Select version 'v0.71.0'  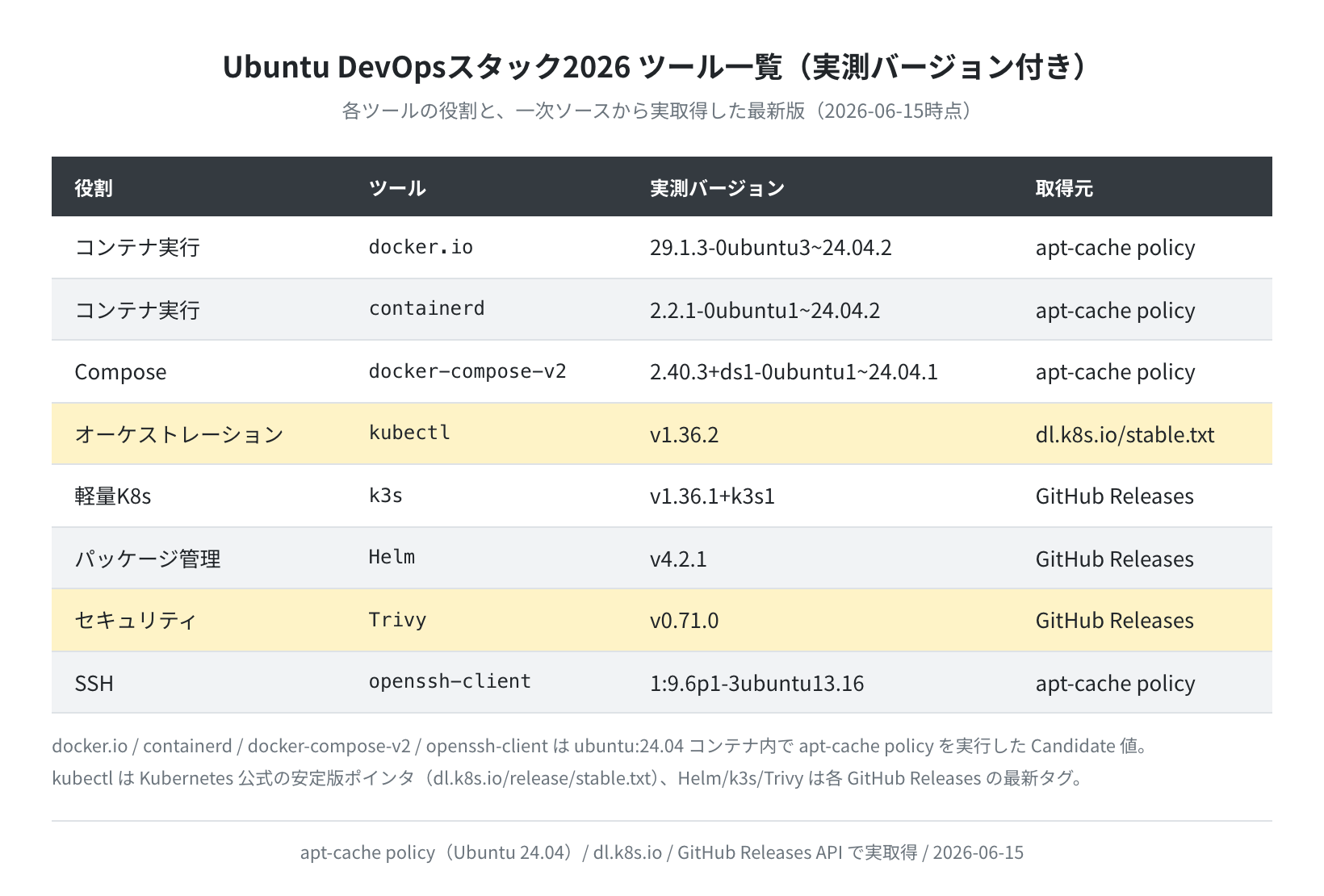tap(684, 620)
